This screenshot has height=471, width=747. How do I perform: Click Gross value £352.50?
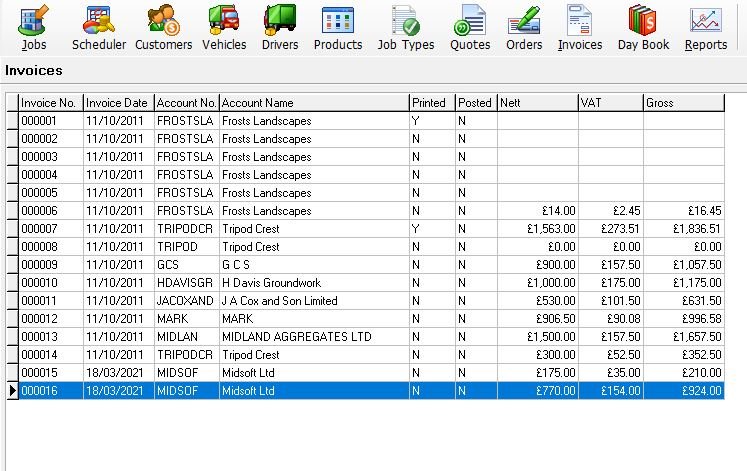[x=684, y=355]
